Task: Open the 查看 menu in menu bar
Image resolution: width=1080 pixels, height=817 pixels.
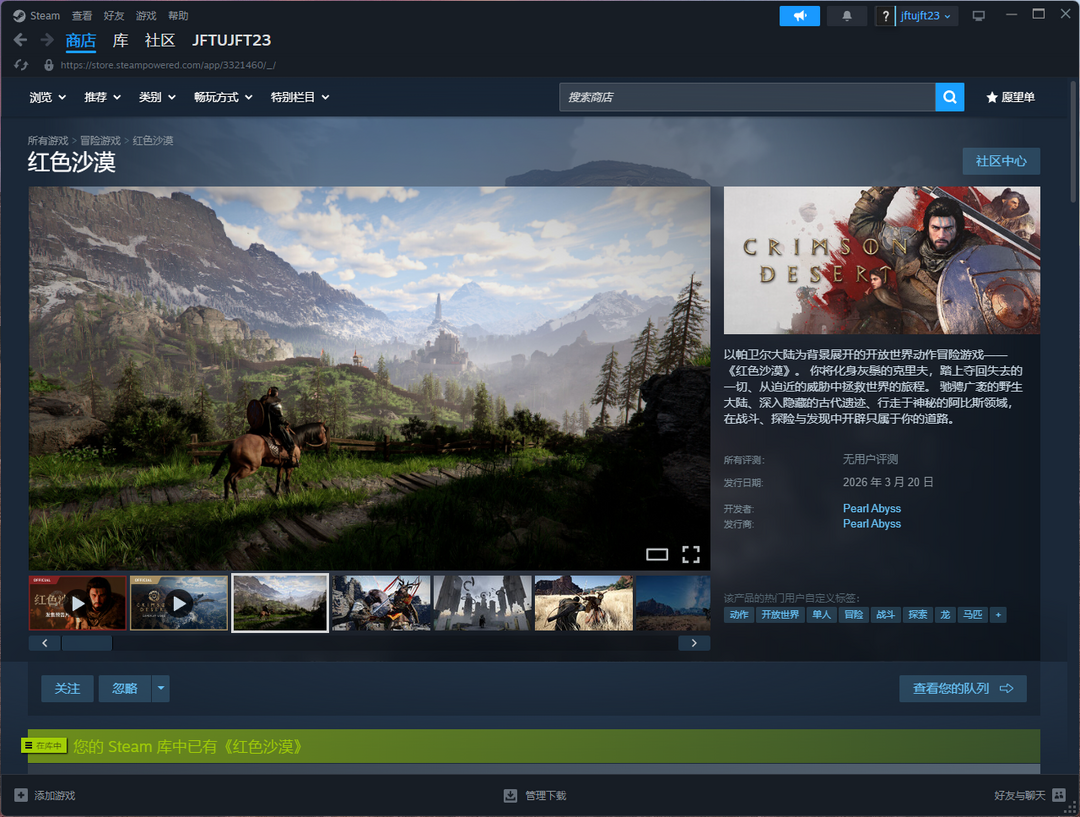Action: [x=82, y=16]
